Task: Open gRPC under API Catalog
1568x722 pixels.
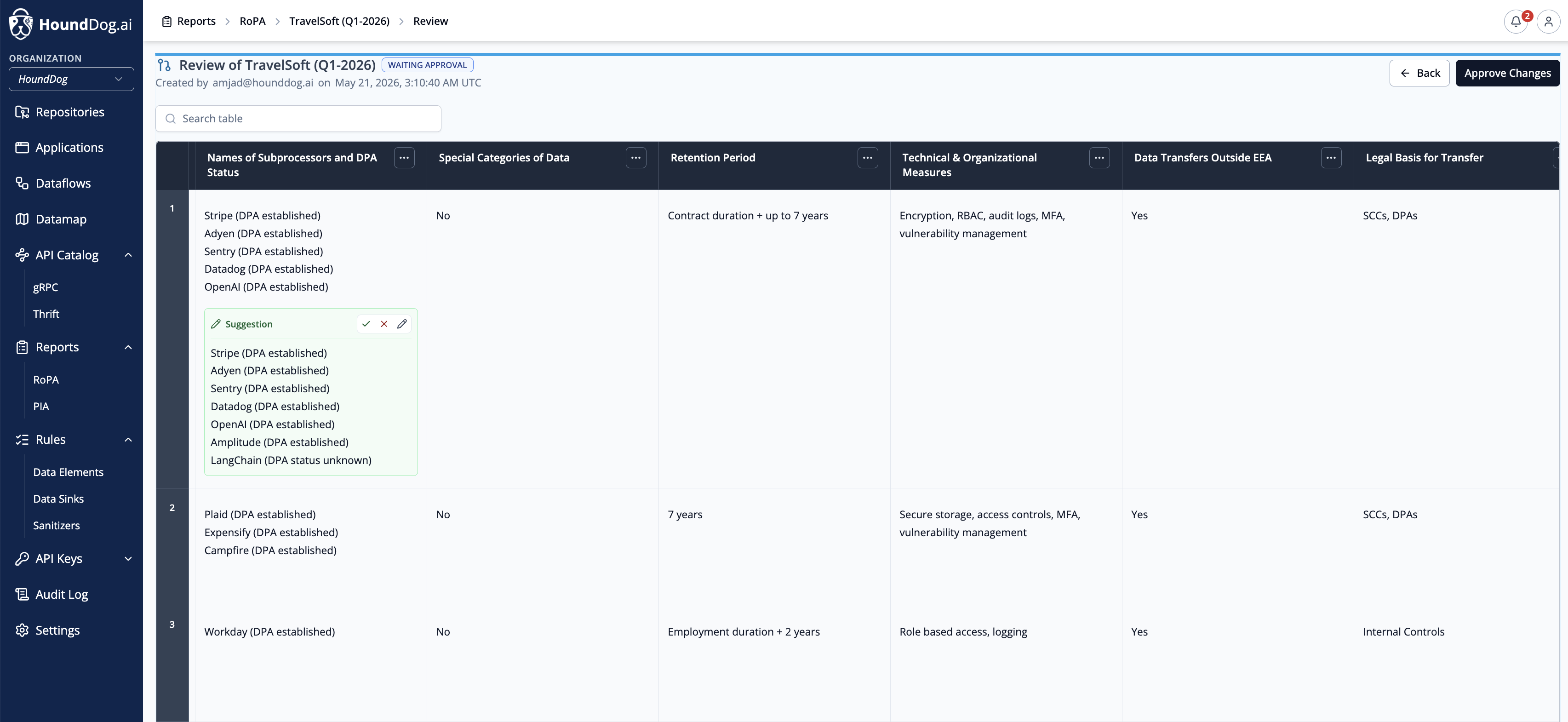Action: click(46, 287)
